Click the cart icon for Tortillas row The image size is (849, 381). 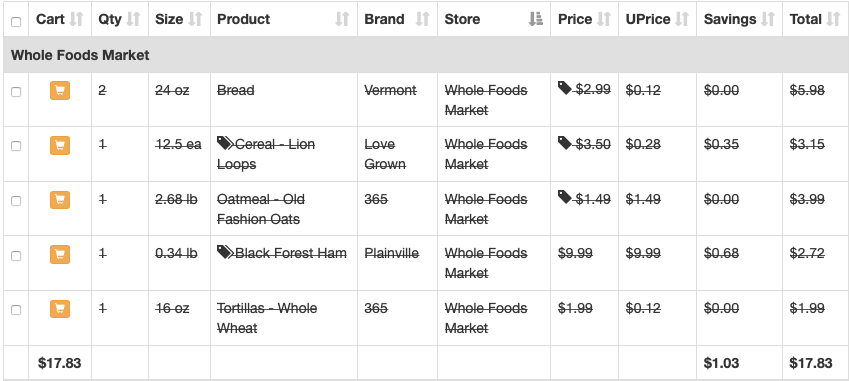pos(60,309)
